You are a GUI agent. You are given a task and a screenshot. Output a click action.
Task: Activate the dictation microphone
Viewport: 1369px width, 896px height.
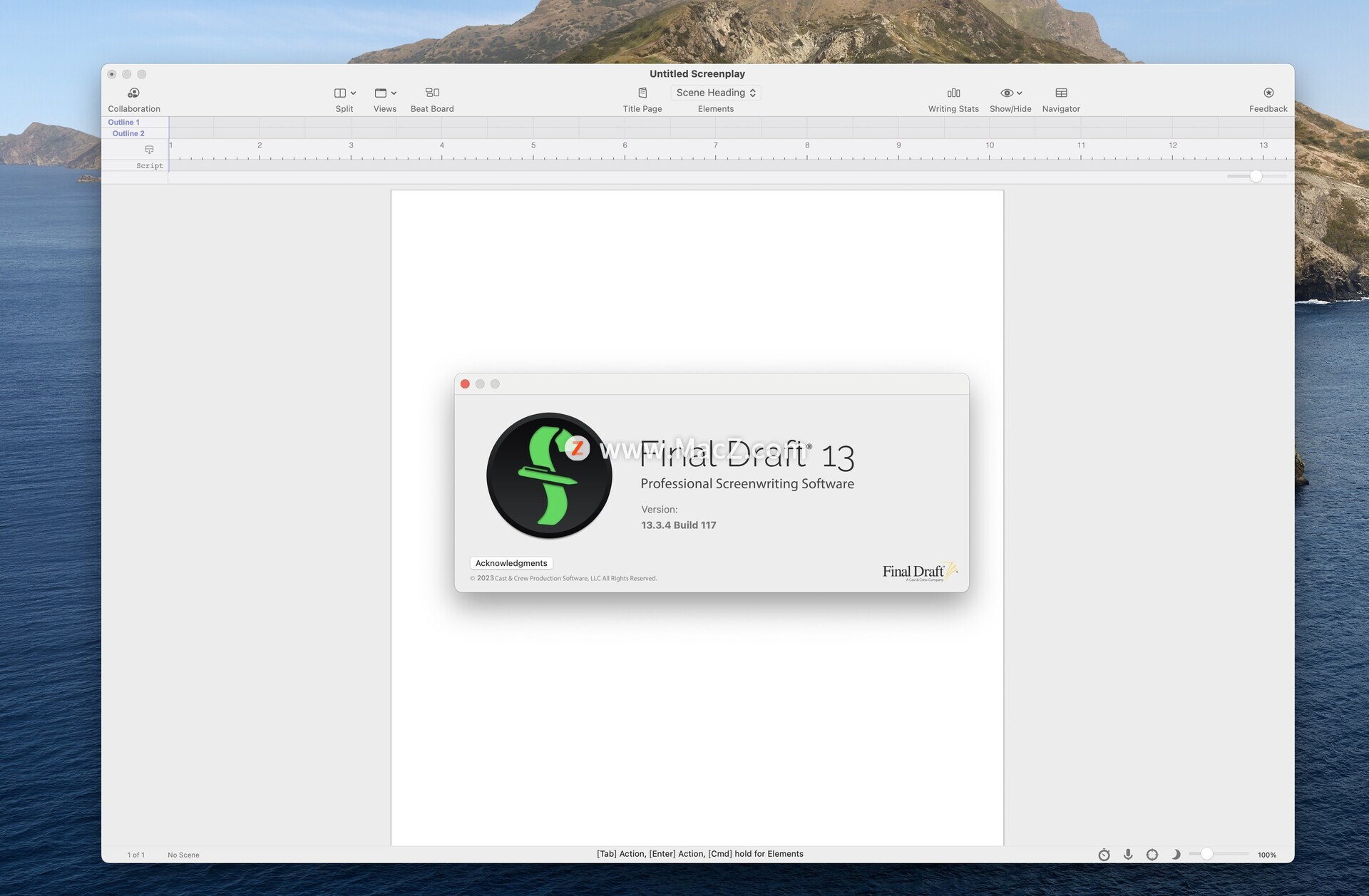(1128, 855)
